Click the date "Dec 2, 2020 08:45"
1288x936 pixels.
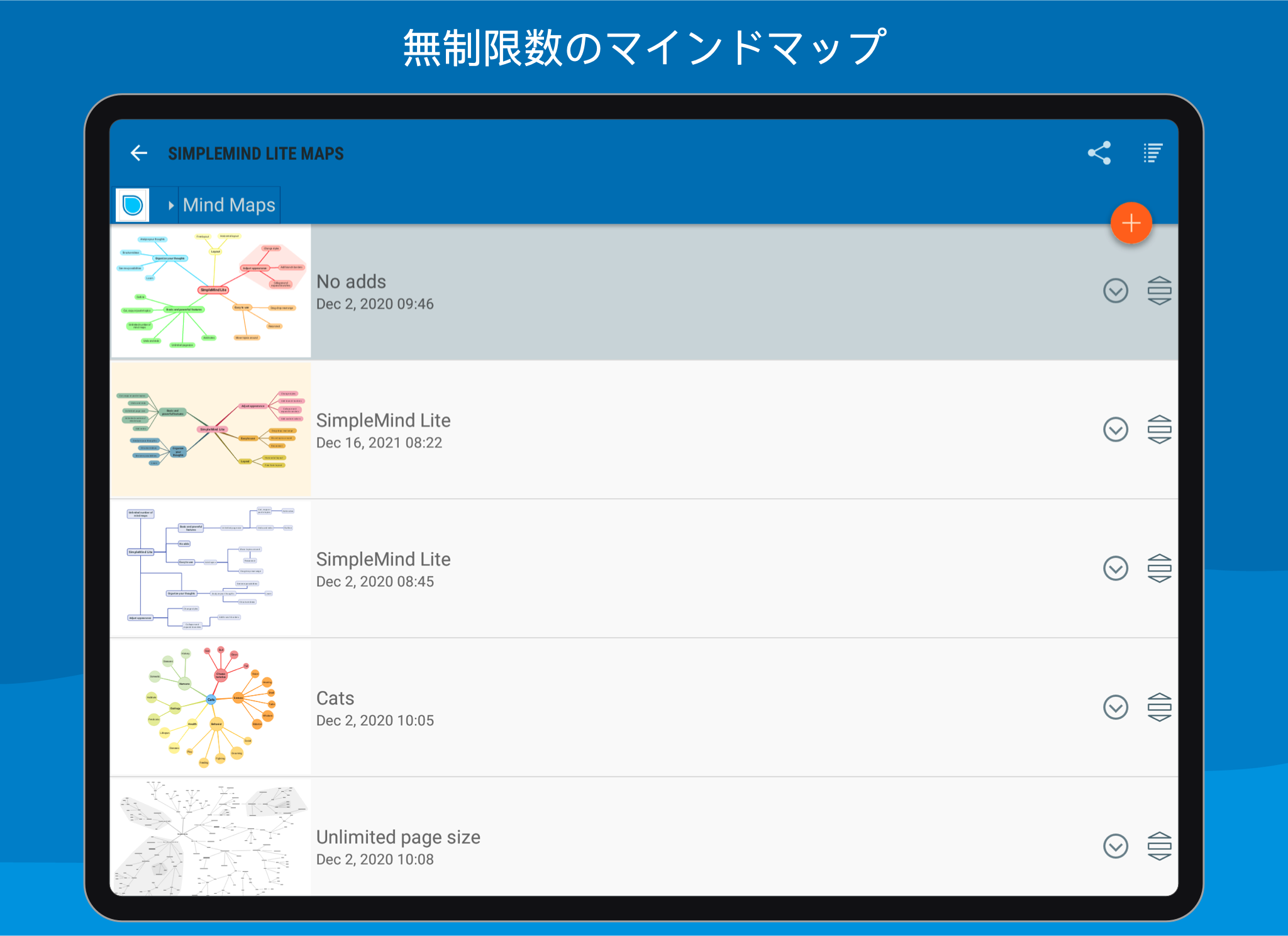(x=375, y=582)
